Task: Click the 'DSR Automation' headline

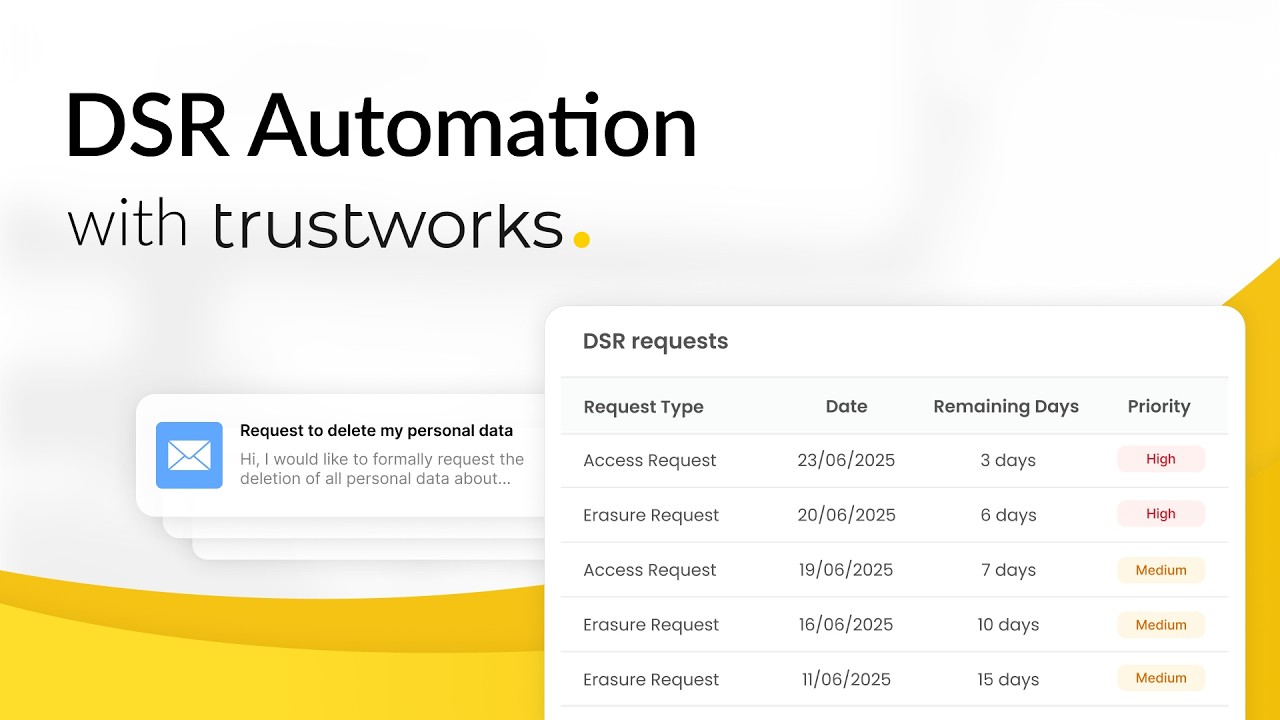Action: [x=381, y=127]
